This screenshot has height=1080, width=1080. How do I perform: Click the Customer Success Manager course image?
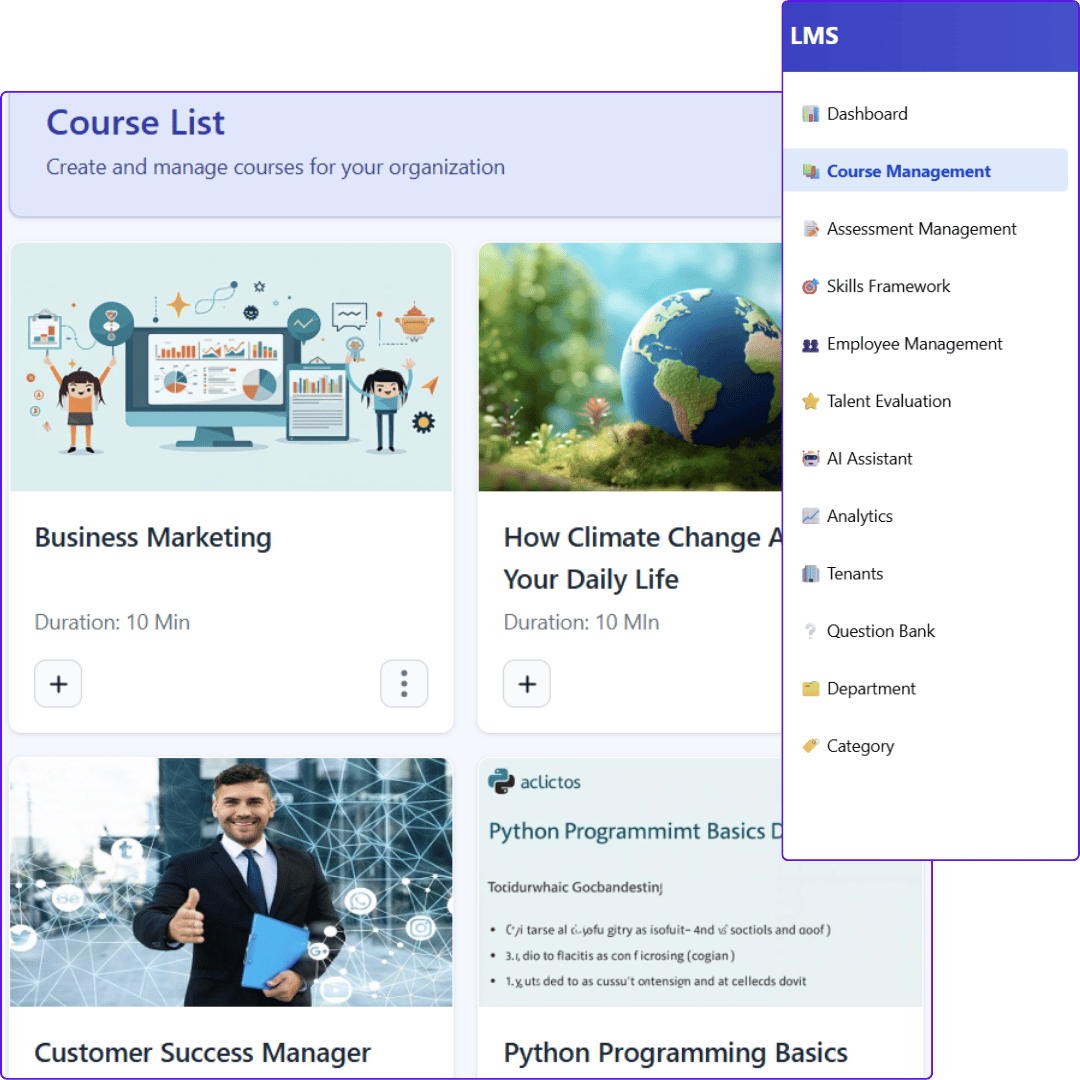(x=231, y=882)
